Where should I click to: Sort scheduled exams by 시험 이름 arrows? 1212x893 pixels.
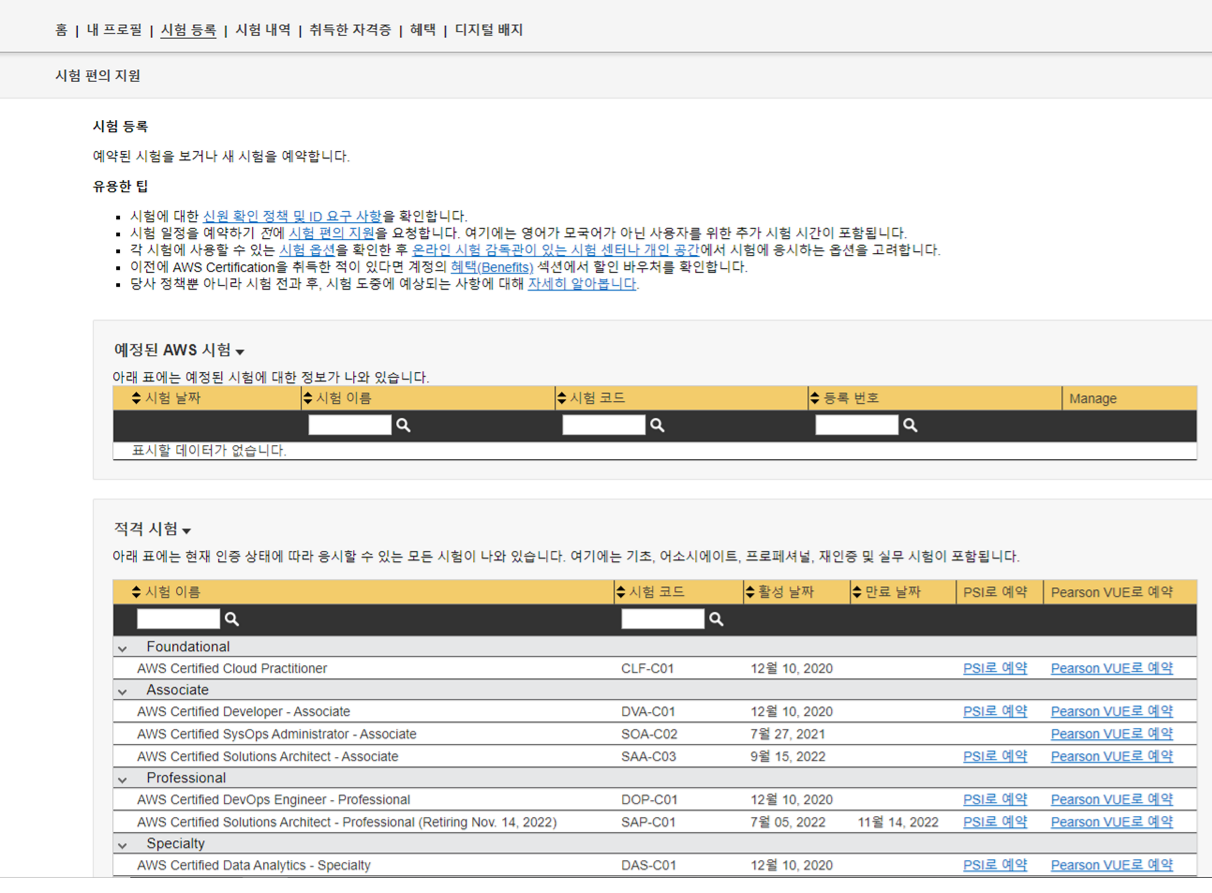point(308,398)
